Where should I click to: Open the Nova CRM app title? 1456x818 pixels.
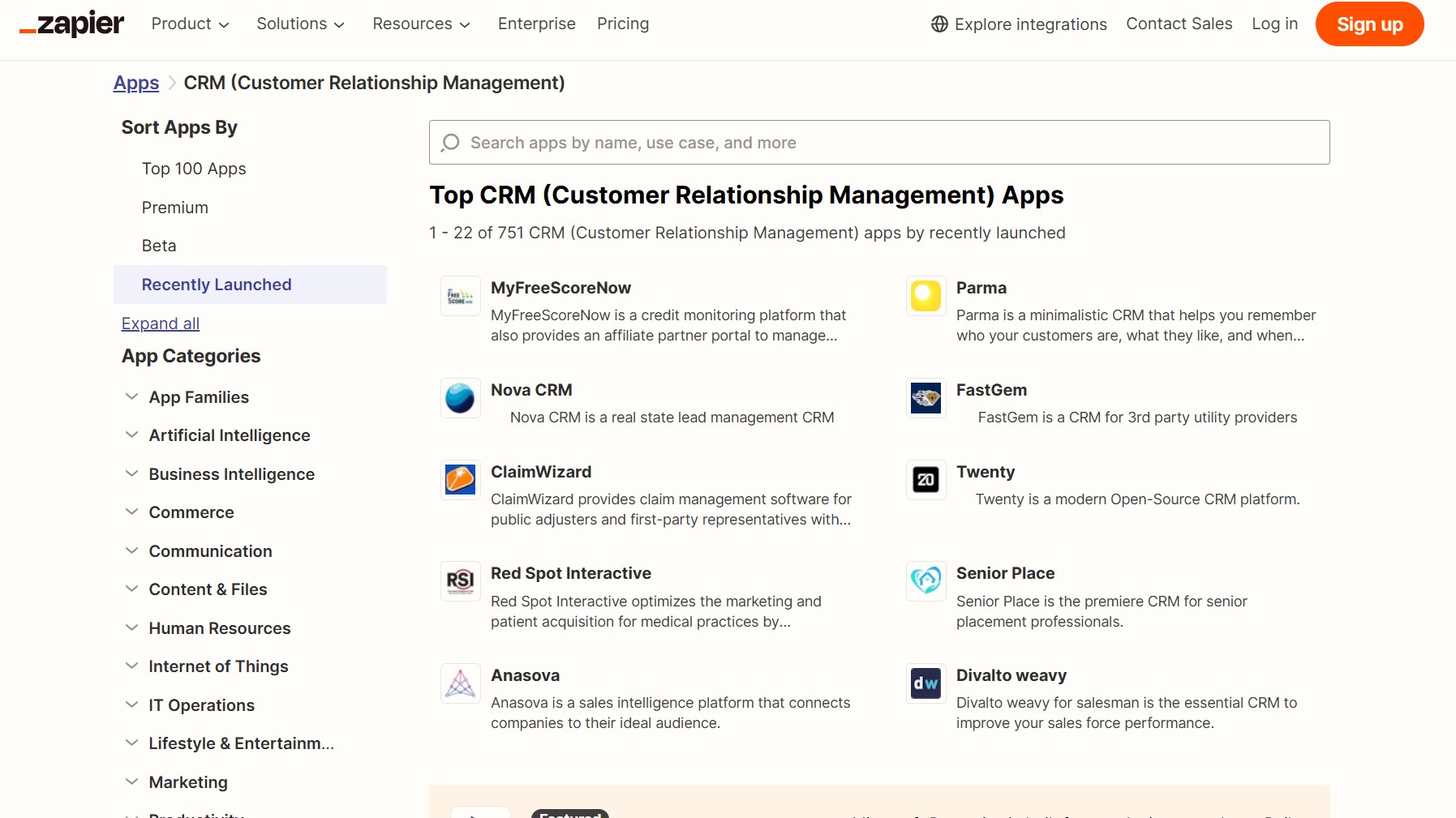pos(531,390)
